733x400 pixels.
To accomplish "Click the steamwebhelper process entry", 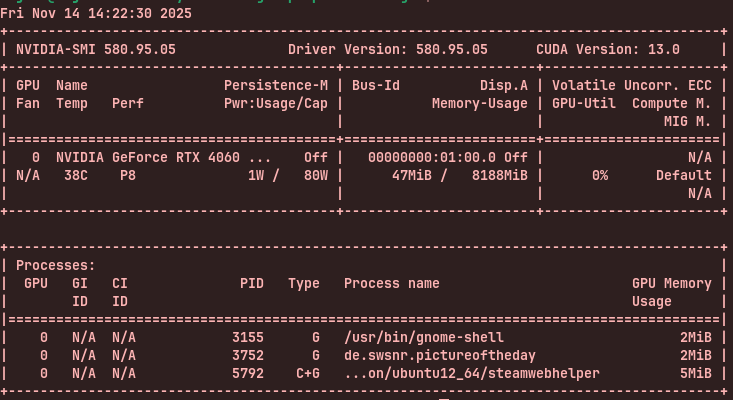I will 472,373.
